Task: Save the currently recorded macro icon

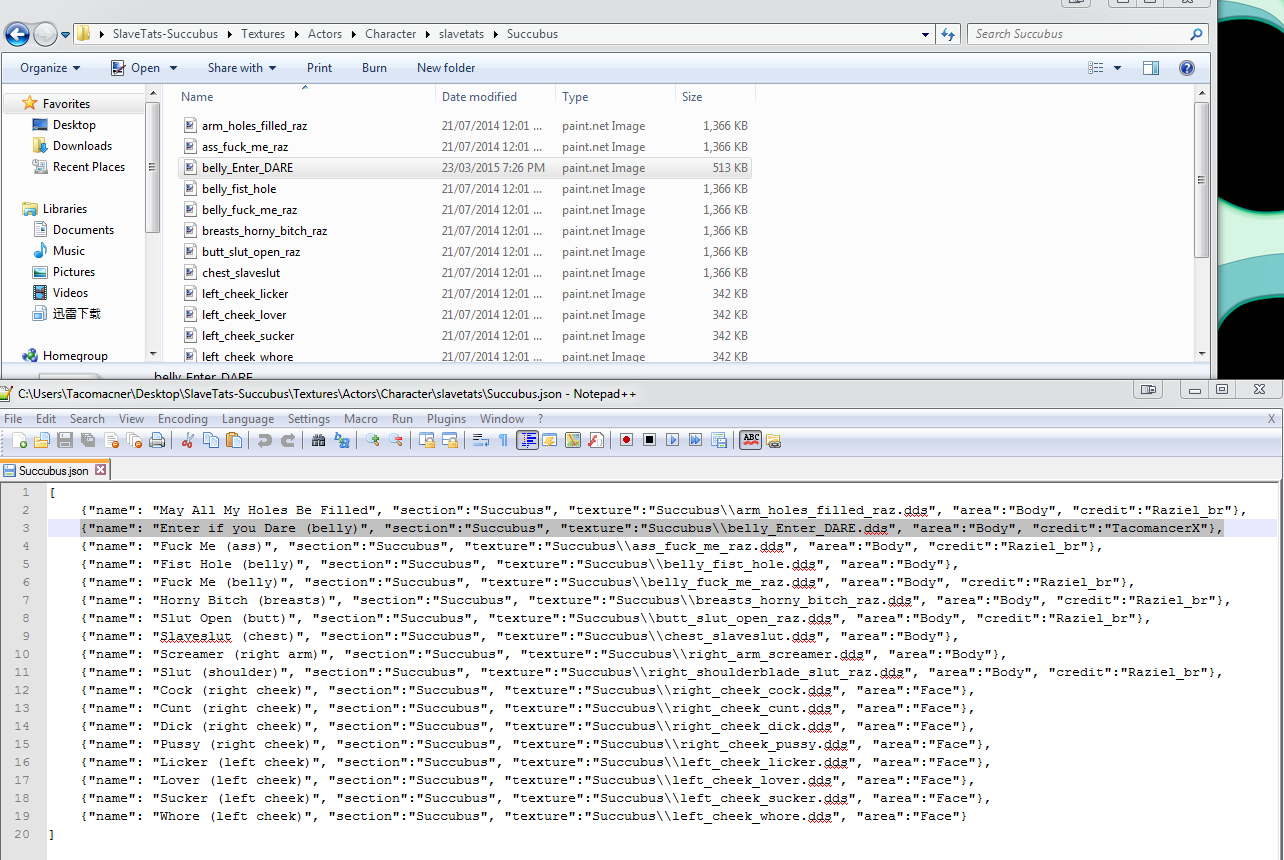Action: (x=719, y=440)
